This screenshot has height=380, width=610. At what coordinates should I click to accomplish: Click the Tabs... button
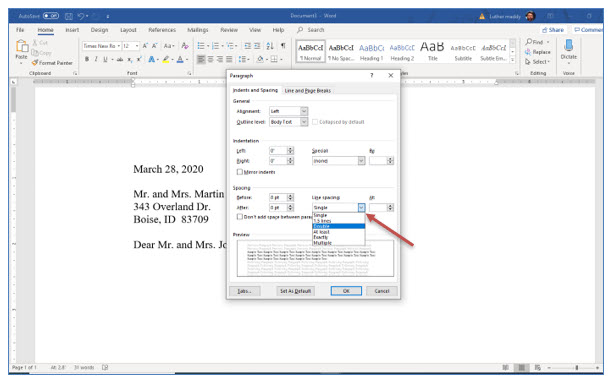point(245,291)
